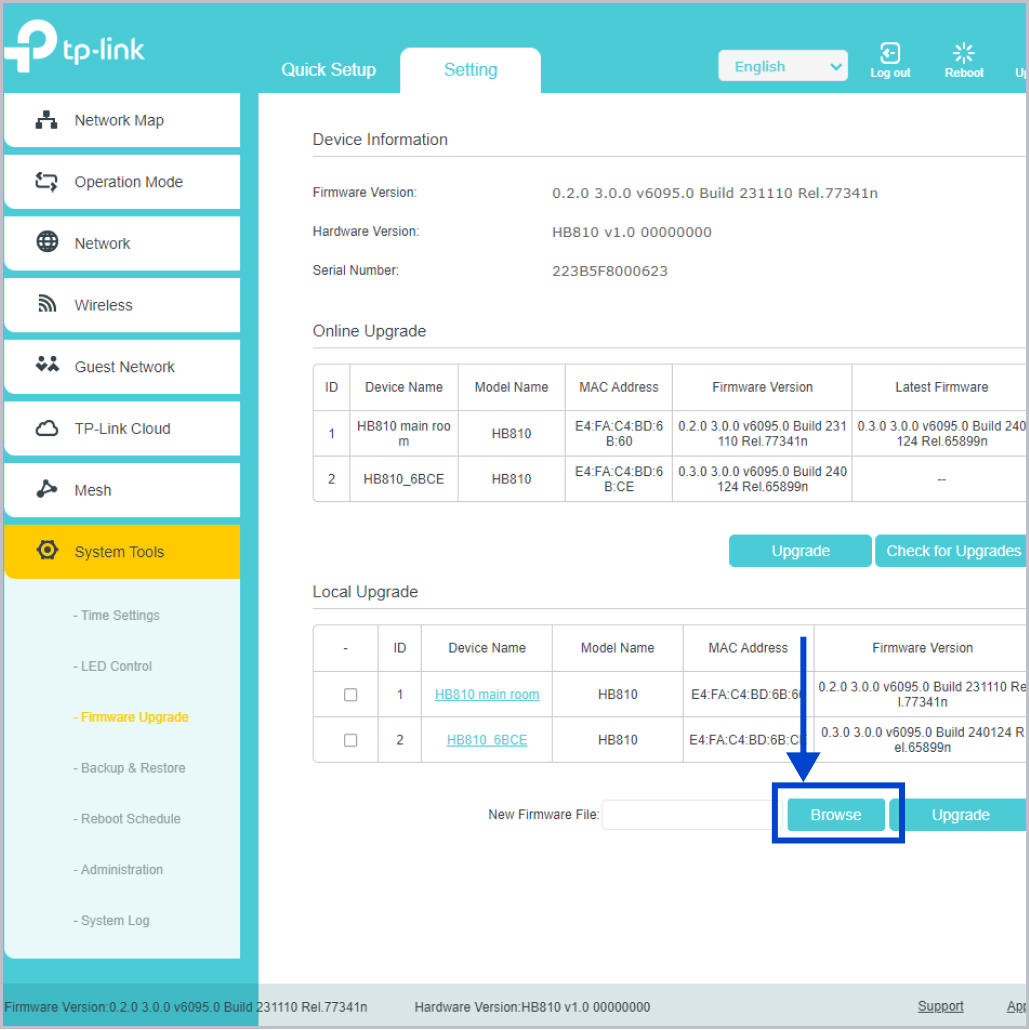Click footer hardware version text
The width and height of the screenshot is (1029, 1030).
pos(532,1007)
